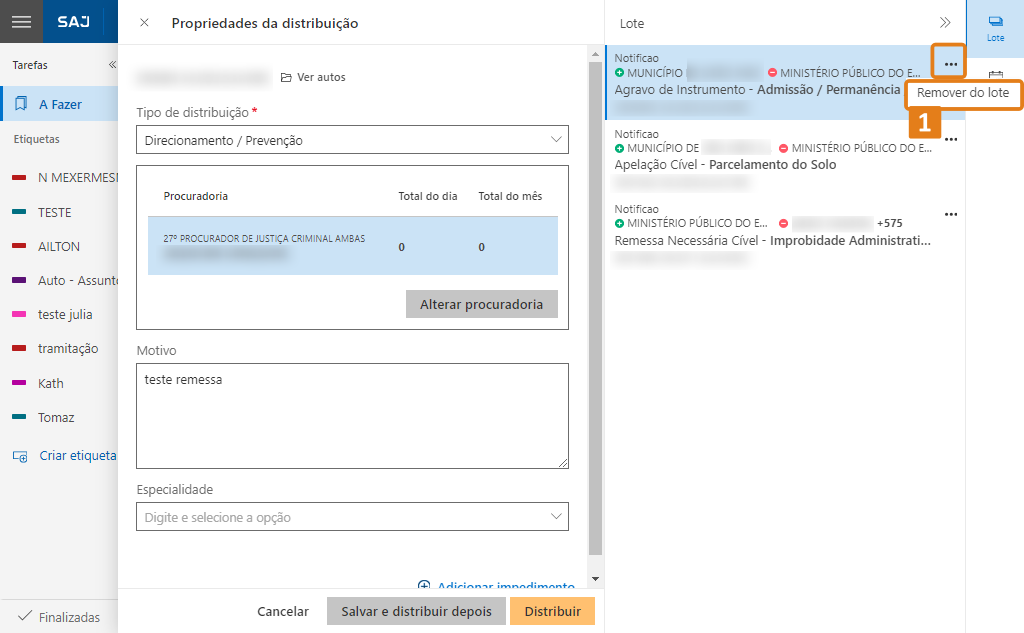The width and height of the screenshot is (1024, 633).
Task: Click the plus icon for Adicionar impedimento
Action: [x=424, y=587]
